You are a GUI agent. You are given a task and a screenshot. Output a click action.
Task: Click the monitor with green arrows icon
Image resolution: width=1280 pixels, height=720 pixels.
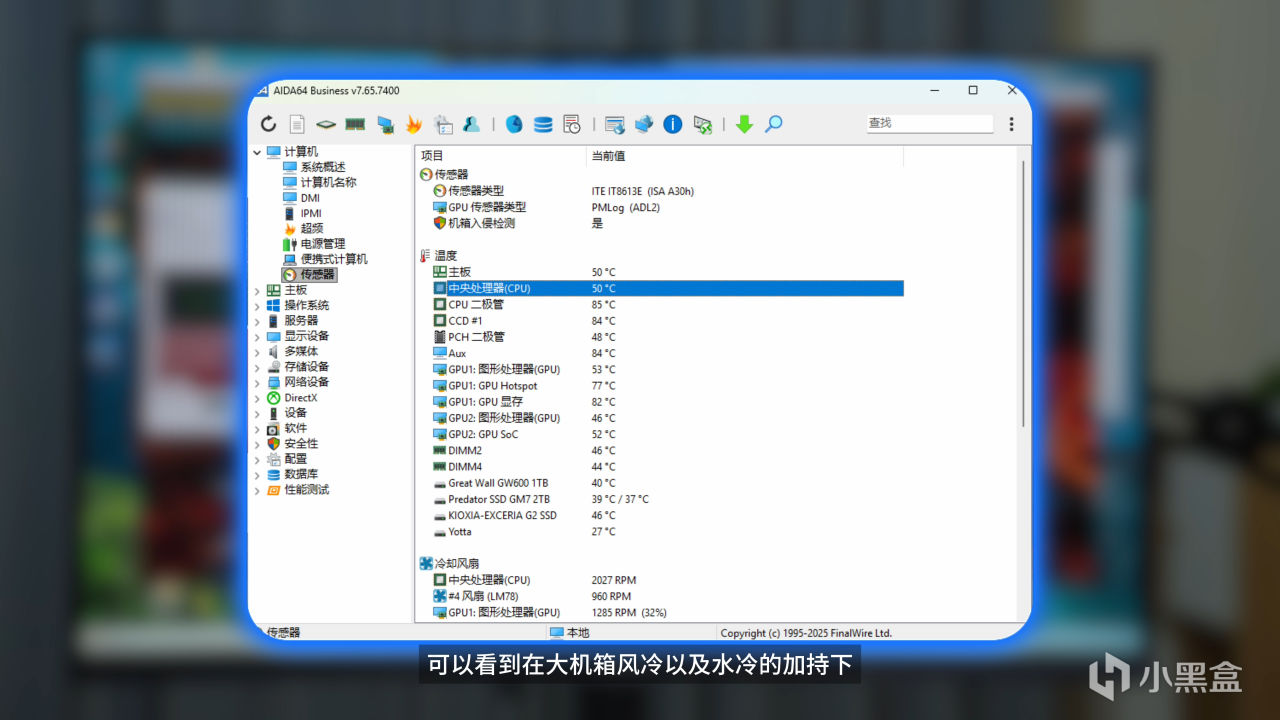[x=703, y=124]
